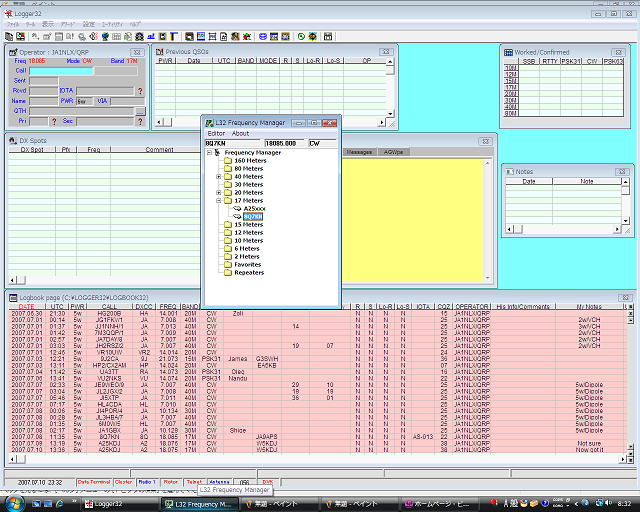Switch to the Messages tab
The width and height of the screenshot is (640, 512).
359,152
